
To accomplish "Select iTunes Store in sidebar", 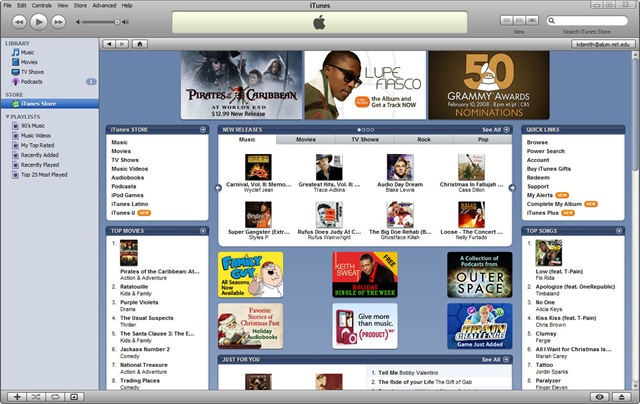I will [49, 104].
